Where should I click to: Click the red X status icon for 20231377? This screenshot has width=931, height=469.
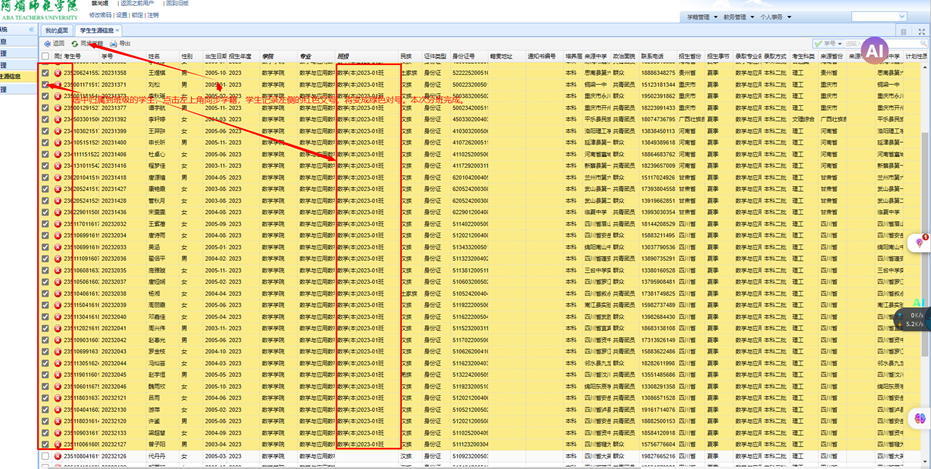pyautogui.click(x=58, y=107)
